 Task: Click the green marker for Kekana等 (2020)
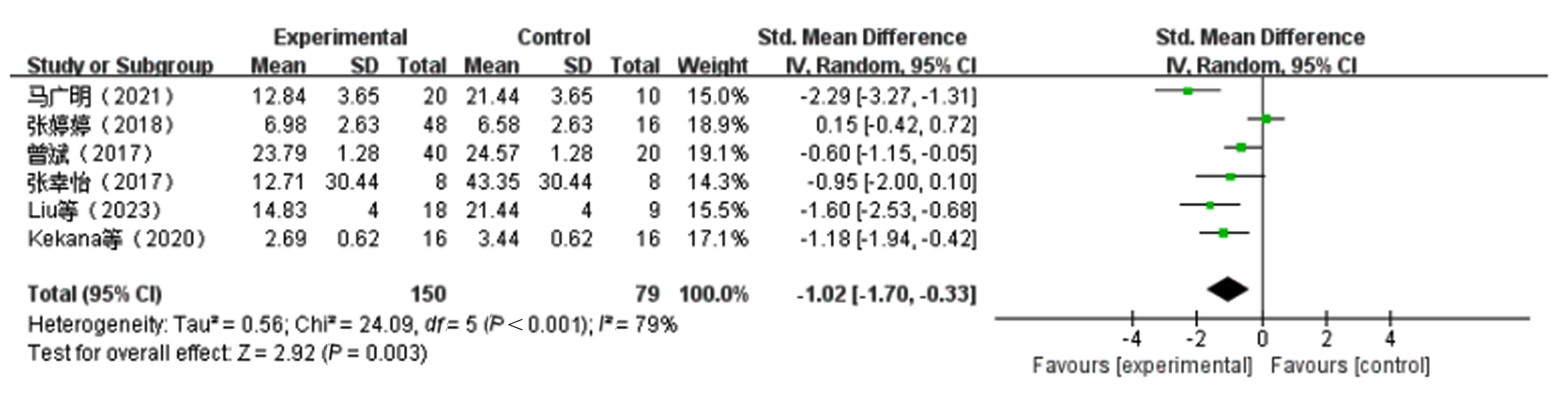(x=1223, y=233)
